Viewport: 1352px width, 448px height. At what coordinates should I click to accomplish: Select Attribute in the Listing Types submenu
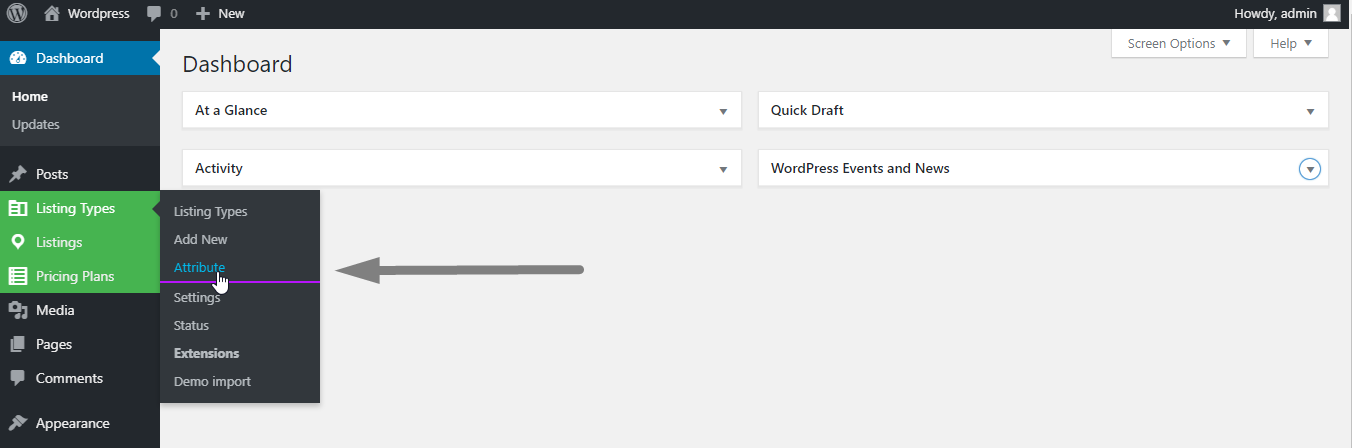click(199, 267)
